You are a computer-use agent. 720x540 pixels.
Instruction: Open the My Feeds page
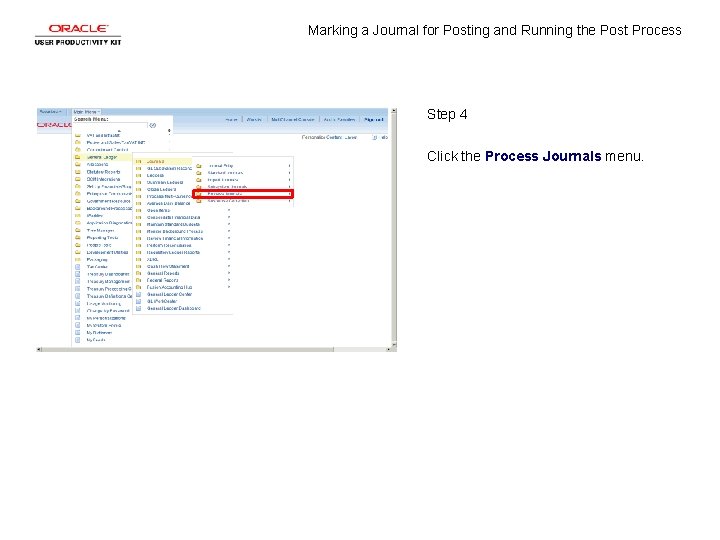(96, 340)
